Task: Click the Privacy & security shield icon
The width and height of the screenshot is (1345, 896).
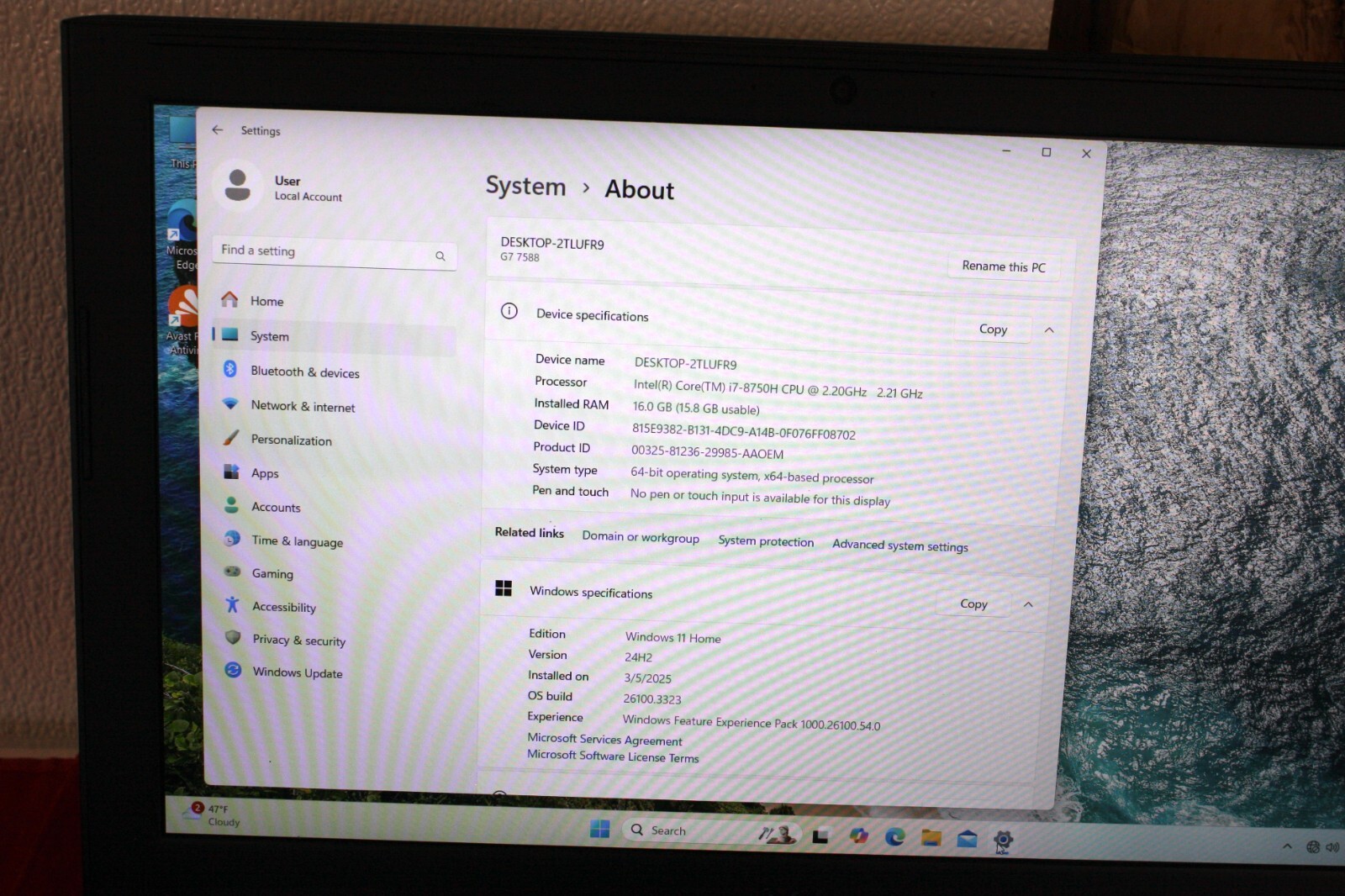Action: pos(233,637)
